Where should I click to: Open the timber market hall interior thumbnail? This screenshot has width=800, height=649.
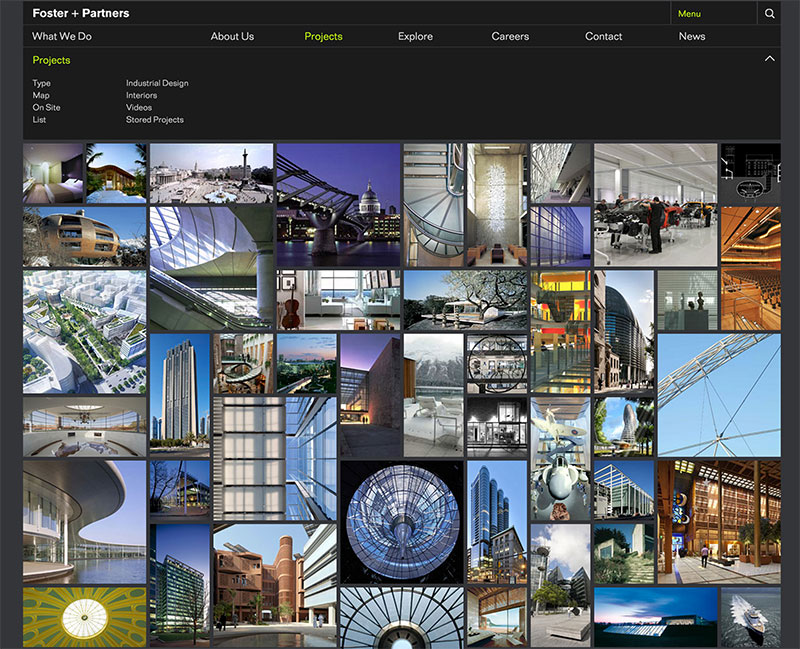coord(719,522)
